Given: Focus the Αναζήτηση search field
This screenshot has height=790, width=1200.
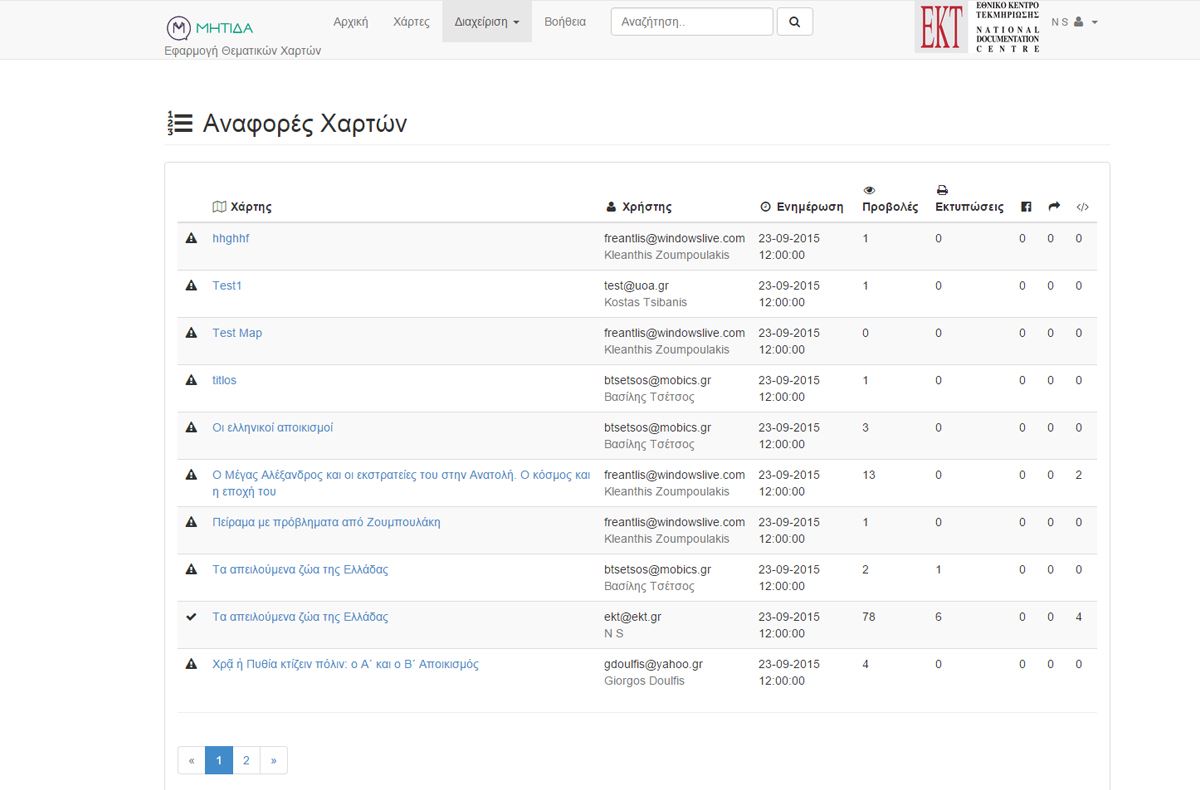Looking at the screenshot, I should click(x=691, y=22).
